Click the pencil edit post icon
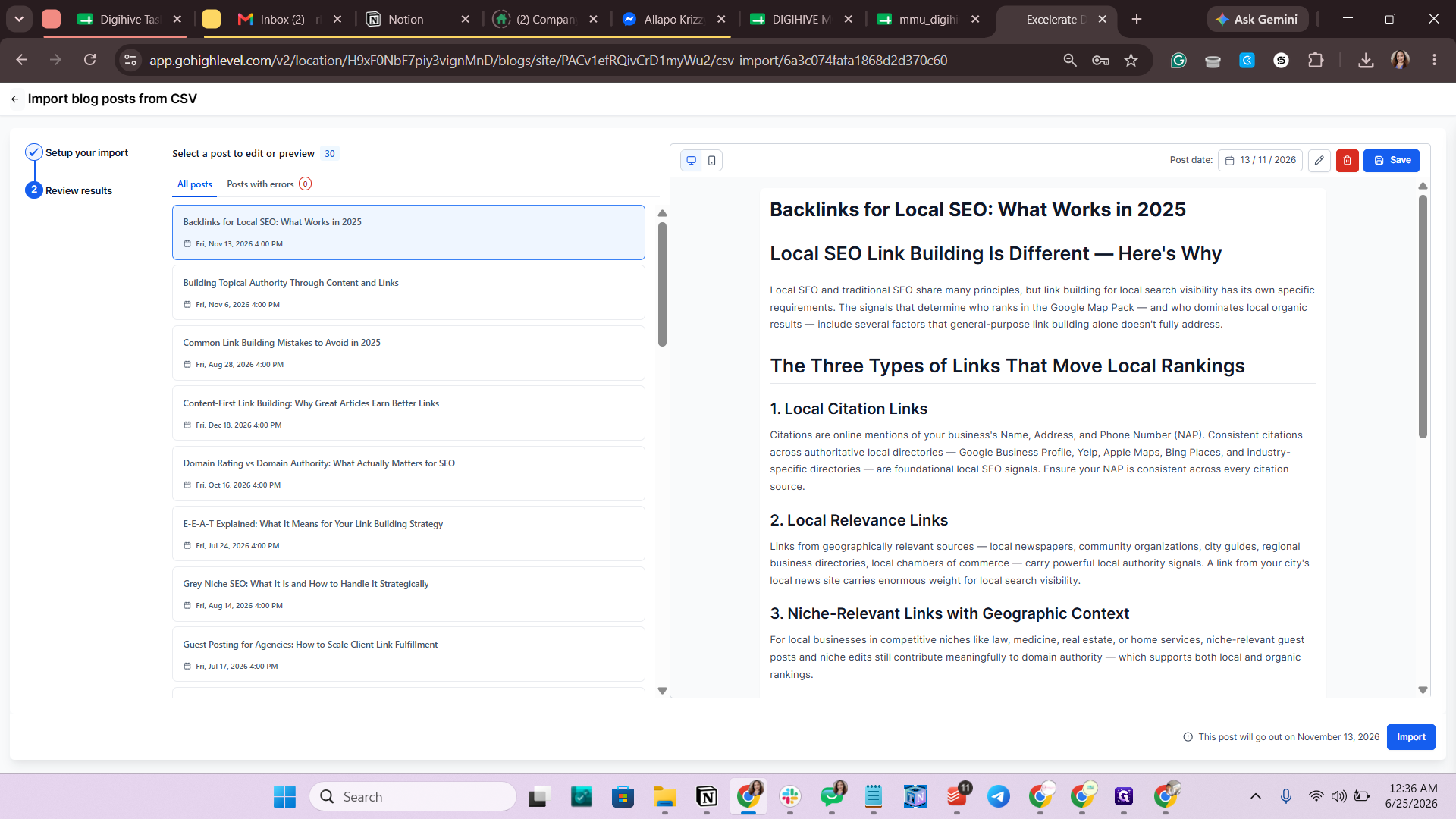The width and height of the screenshot is (1456, 819). point(1319,161)
